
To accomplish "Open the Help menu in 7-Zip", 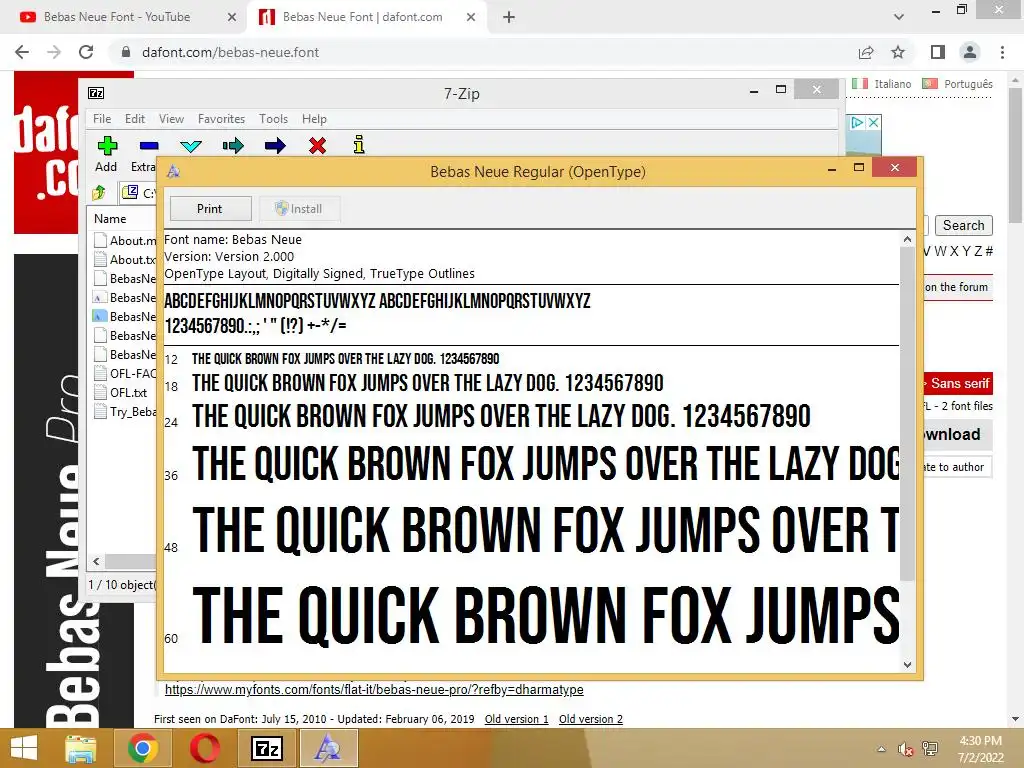I will [314, 119].
